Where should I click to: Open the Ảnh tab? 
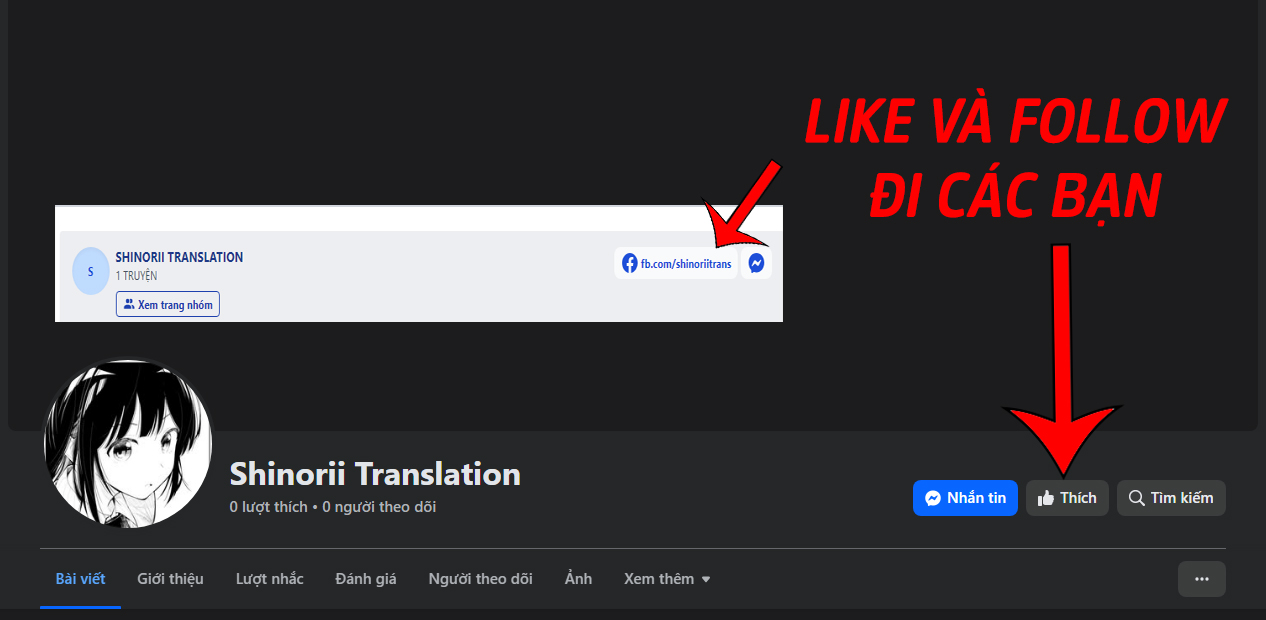click(578, 579)
